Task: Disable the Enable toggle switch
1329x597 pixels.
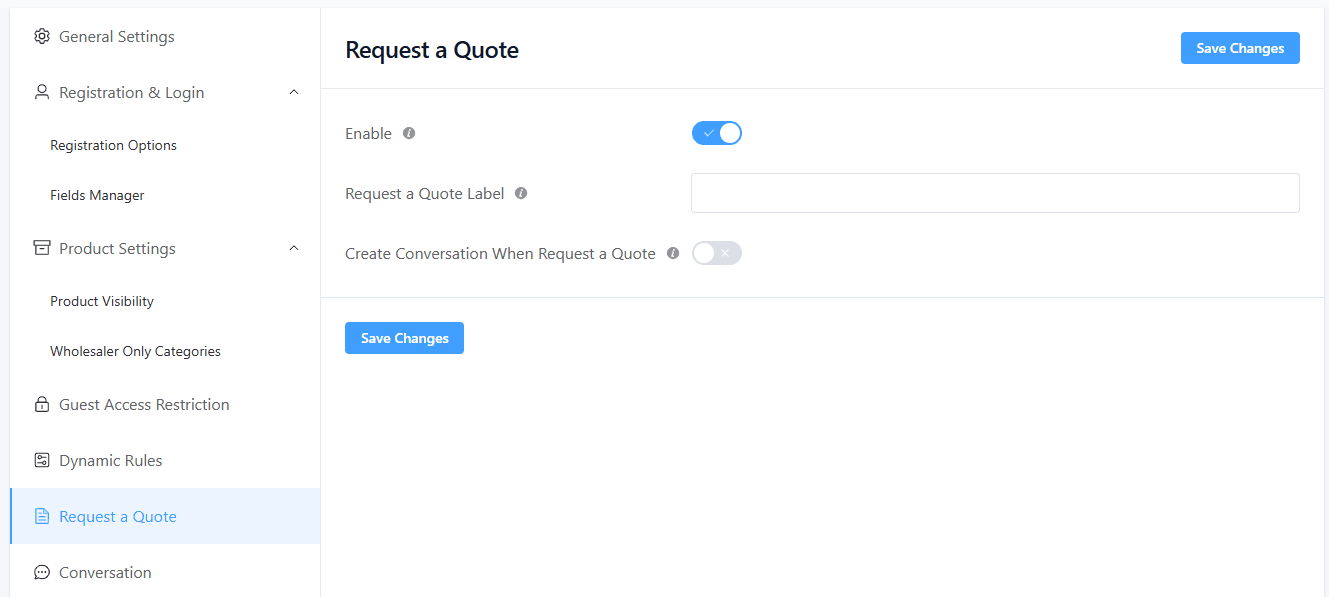Action: (717, 133)
